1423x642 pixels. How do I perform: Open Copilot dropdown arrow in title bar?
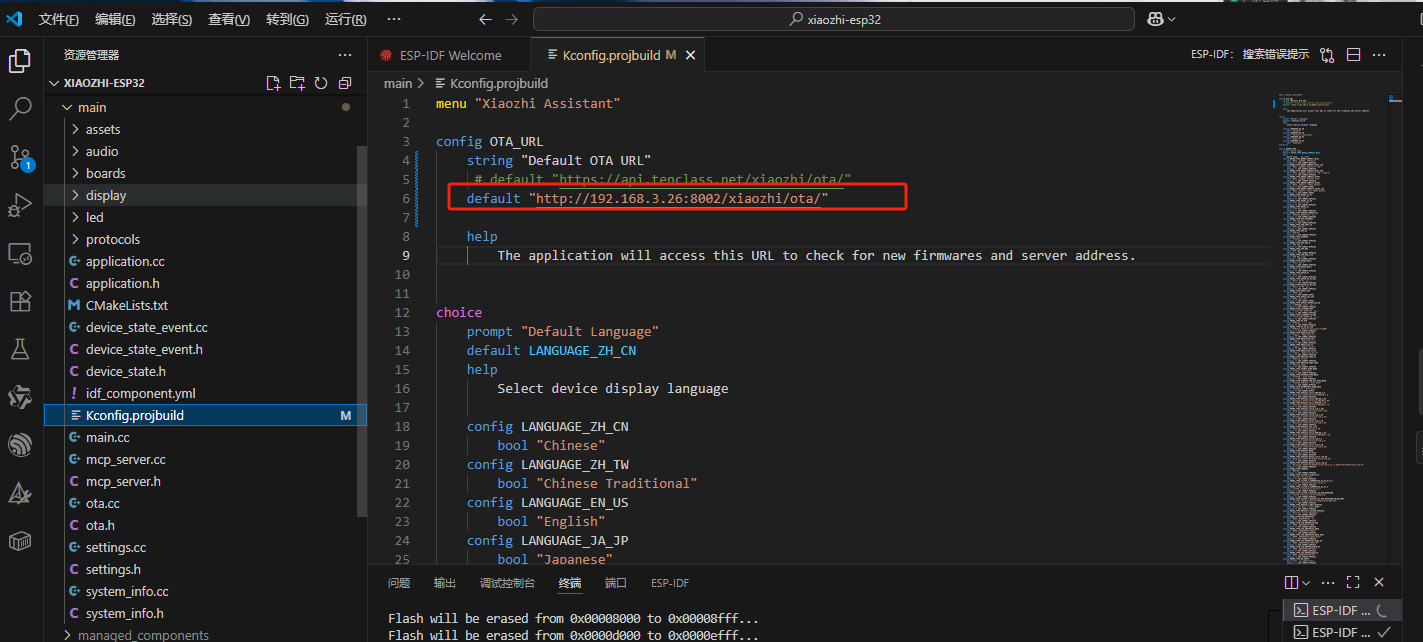(1172, 19)
